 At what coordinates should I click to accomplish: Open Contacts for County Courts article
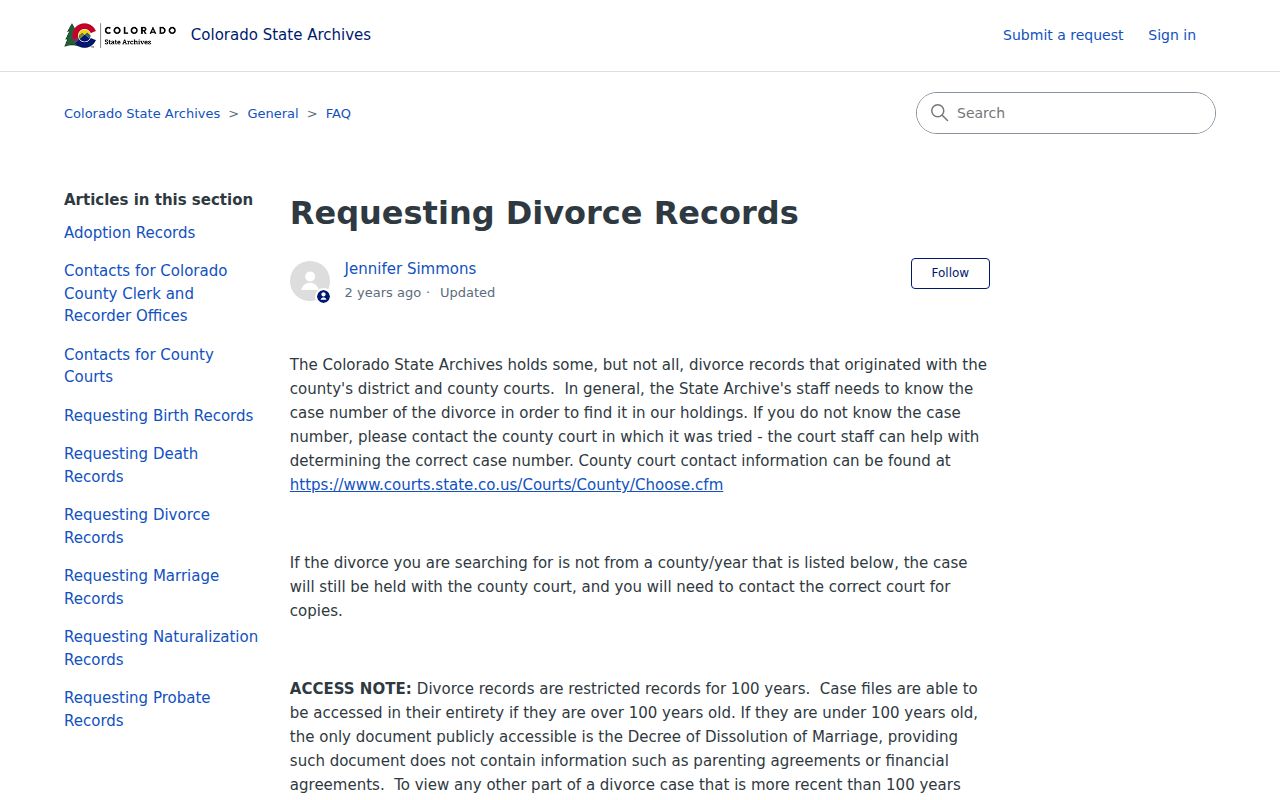pos(139,365)
